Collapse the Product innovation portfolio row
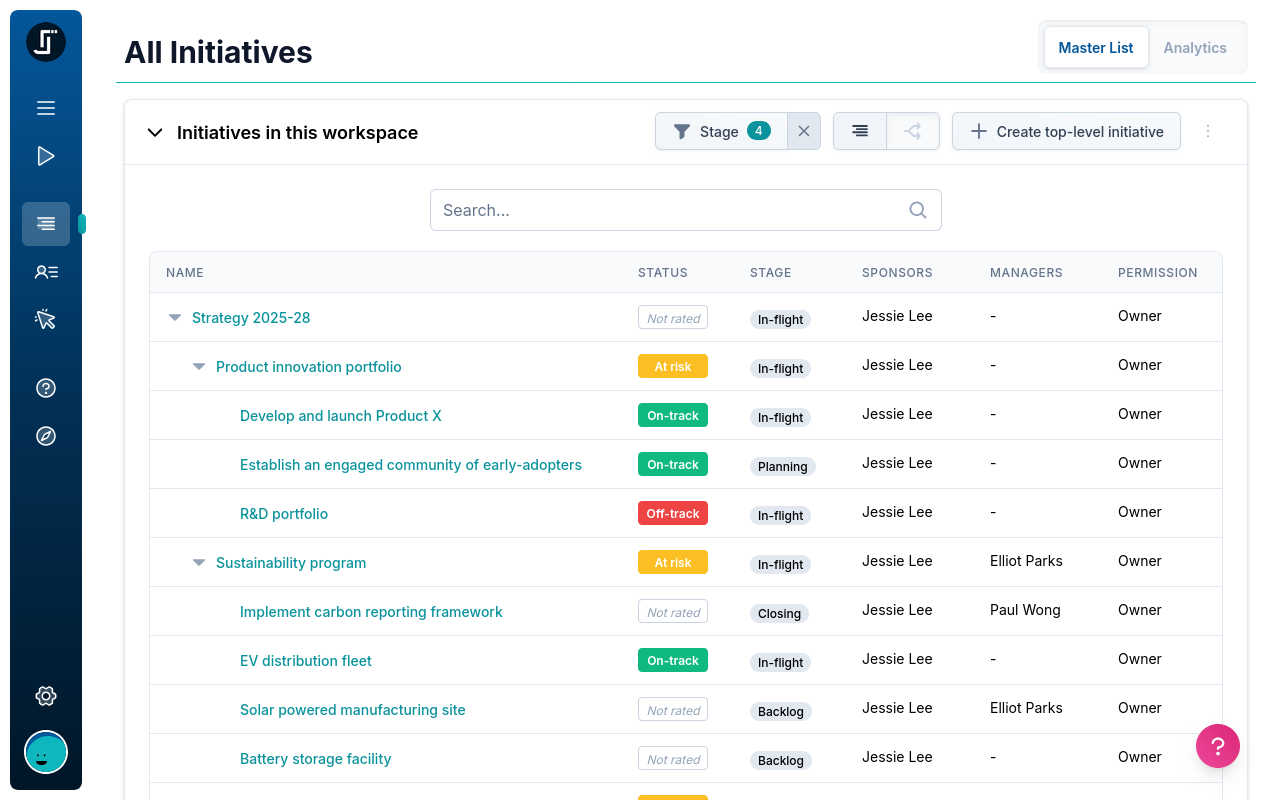The height and width of the screenshot is (800, 1280). tap(199, 367)
